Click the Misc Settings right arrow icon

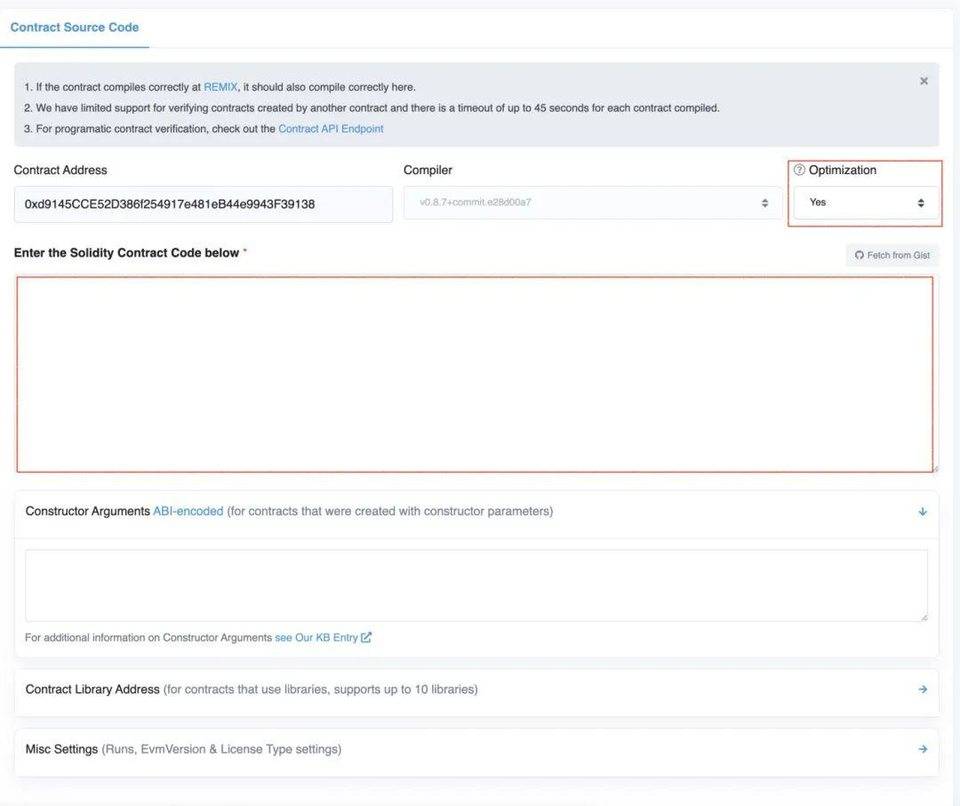tap(923, 748)
